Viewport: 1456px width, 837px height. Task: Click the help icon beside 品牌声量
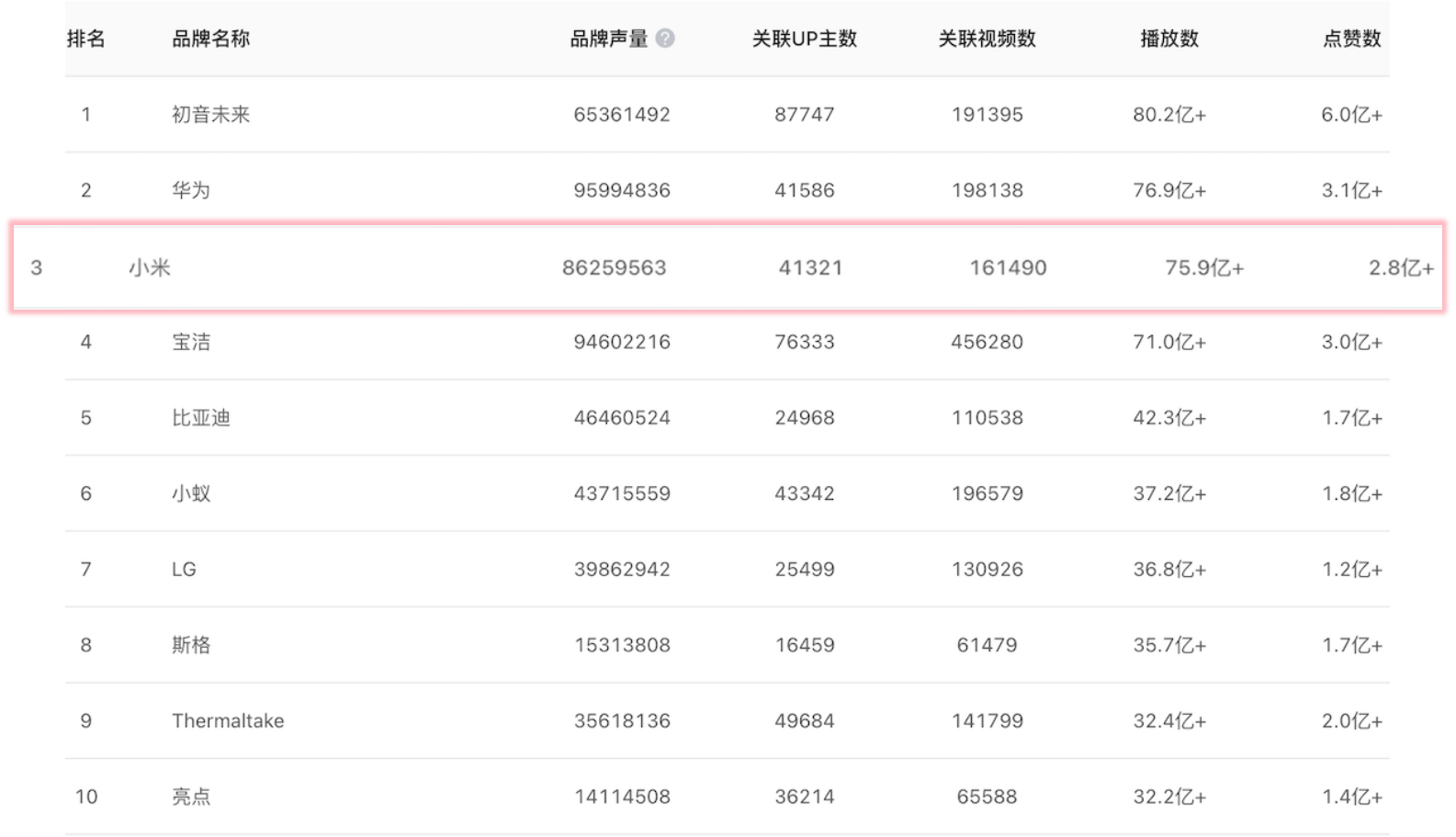point(666,39)
